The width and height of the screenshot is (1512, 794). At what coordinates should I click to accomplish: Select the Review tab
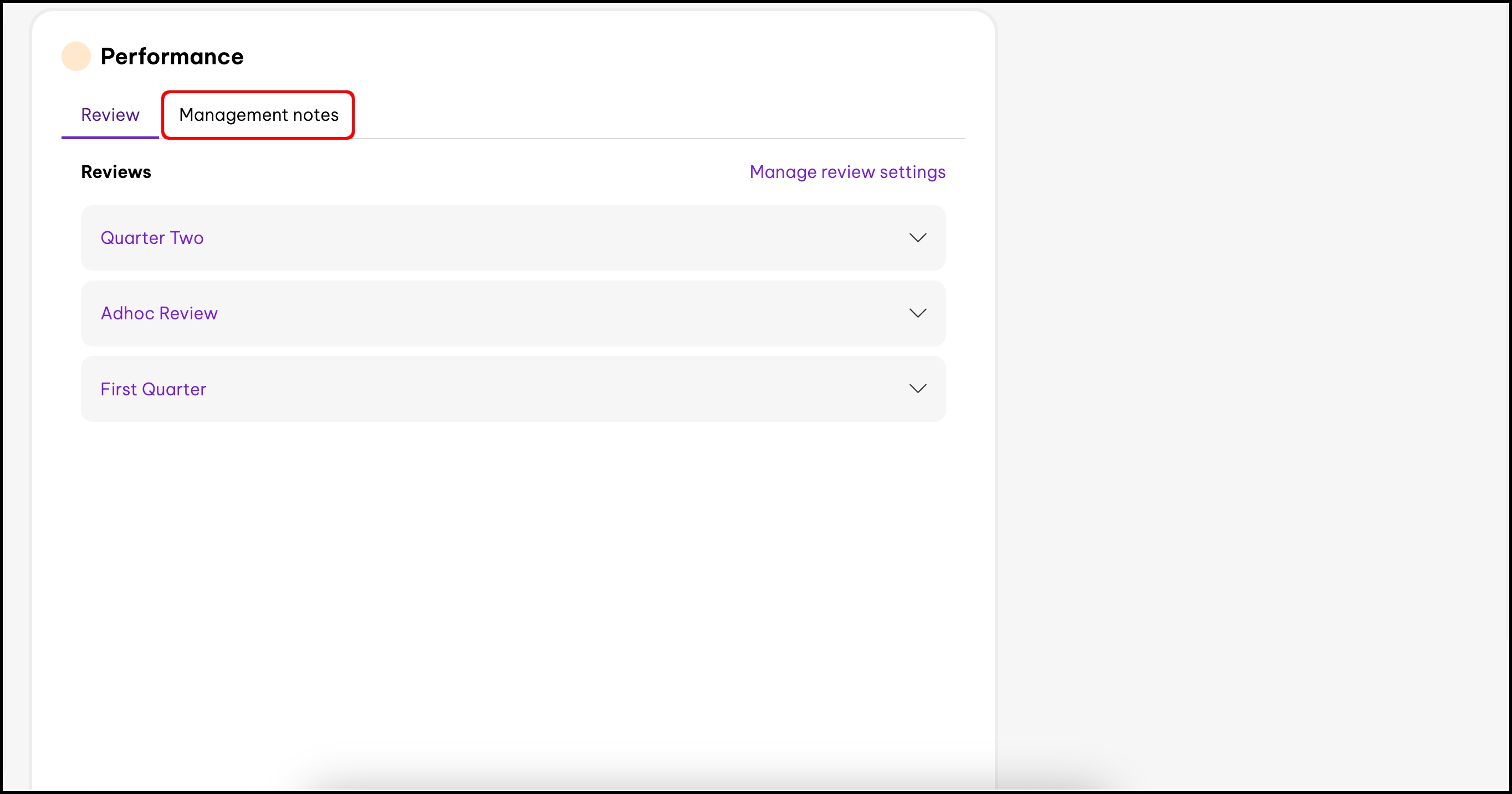110,115
